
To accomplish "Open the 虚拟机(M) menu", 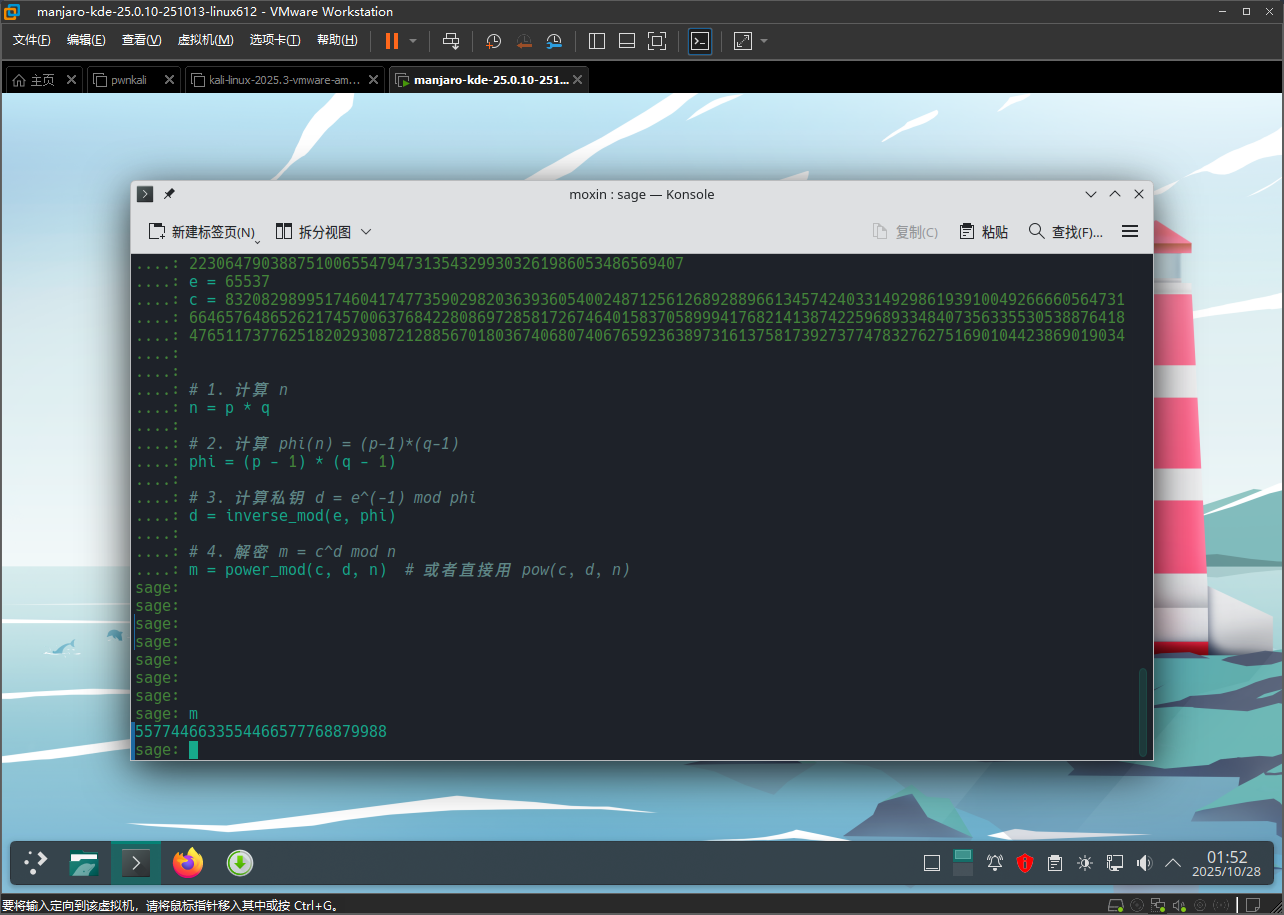I will 205,40.
